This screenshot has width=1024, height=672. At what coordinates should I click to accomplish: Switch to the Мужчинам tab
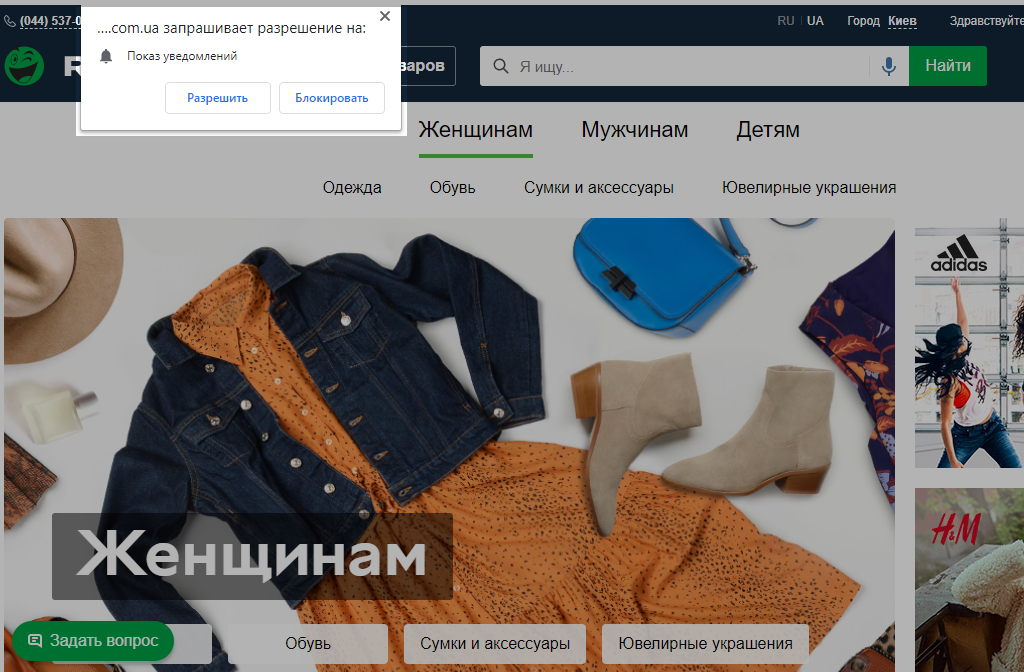coord(634,129)
